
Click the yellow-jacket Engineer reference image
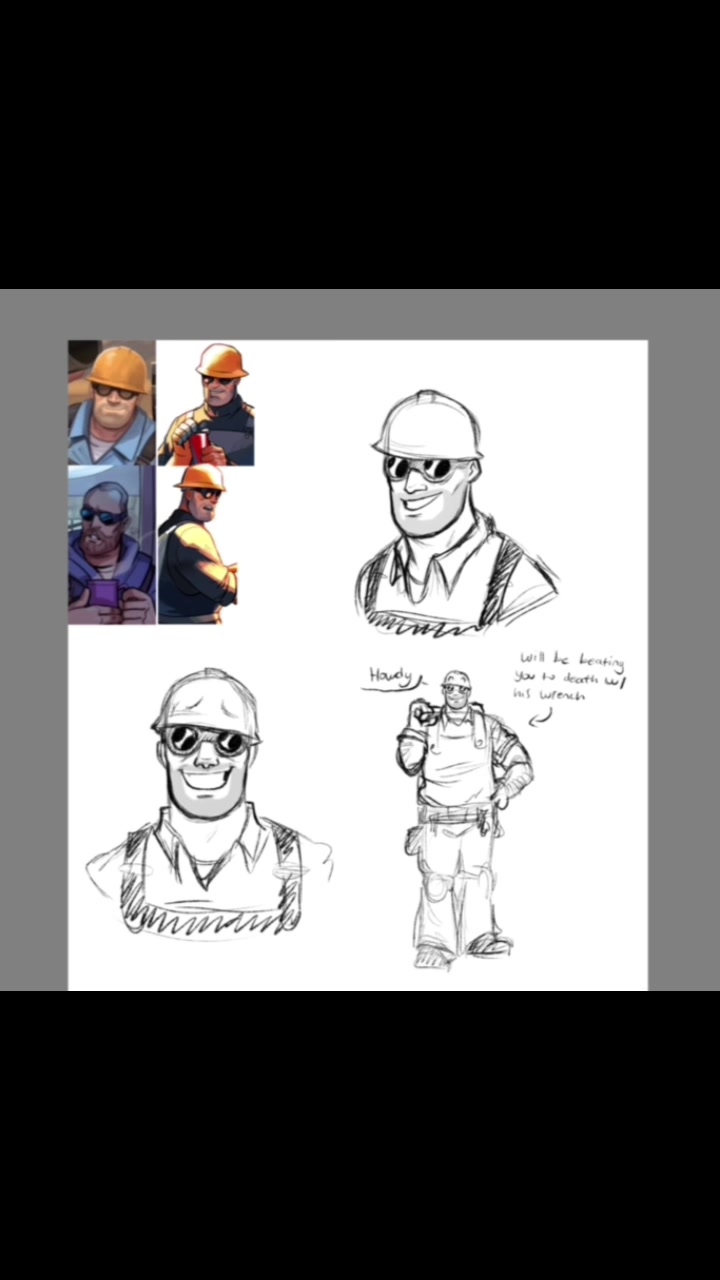198,543
